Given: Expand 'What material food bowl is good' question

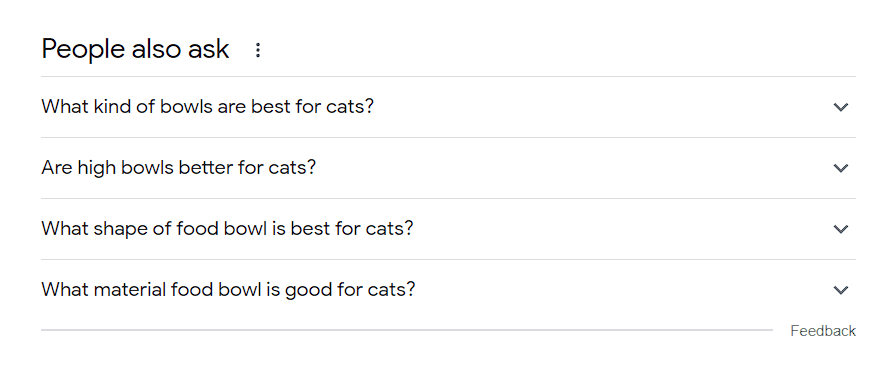Looking at the screenshot, I should (448, 290).
